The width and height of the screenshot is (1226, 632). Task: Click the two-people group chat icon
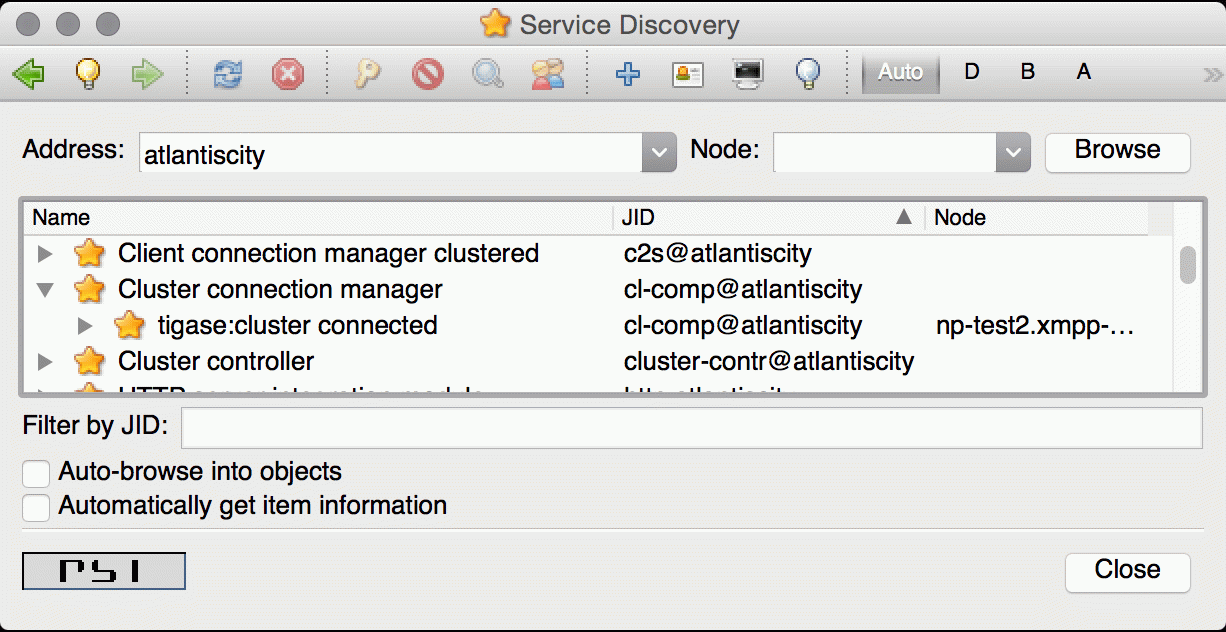click(548, 73)
